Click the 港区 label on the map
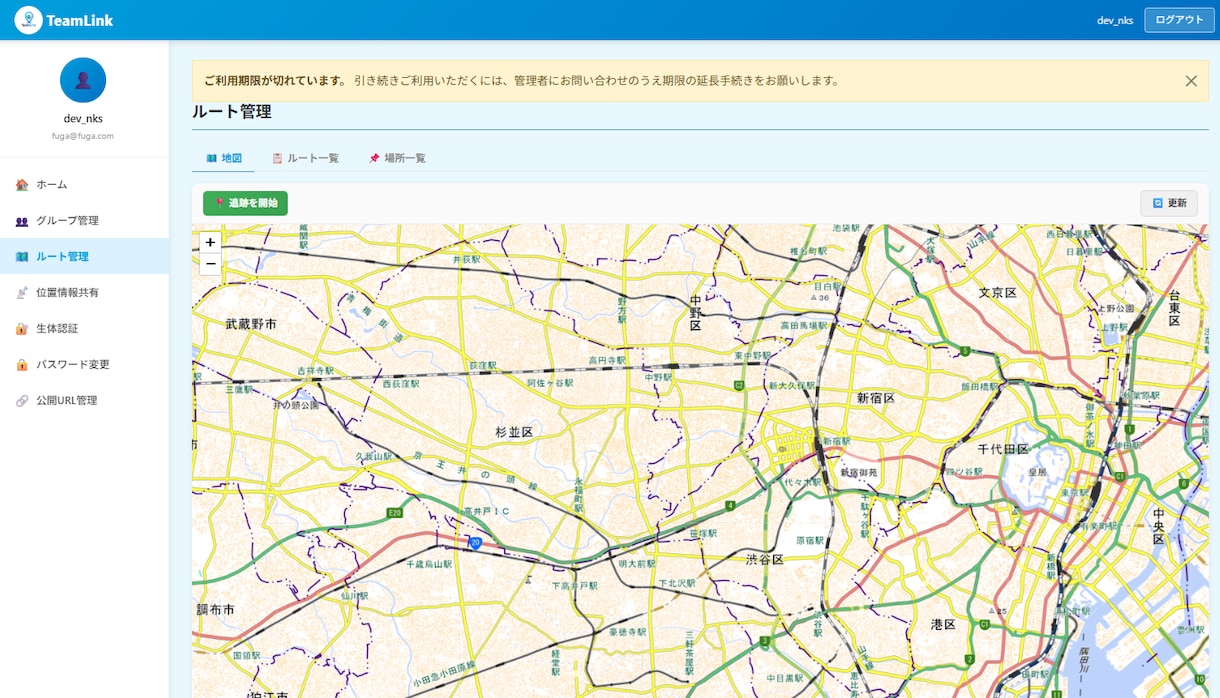 pyautogui.click(x=943, y=624)
